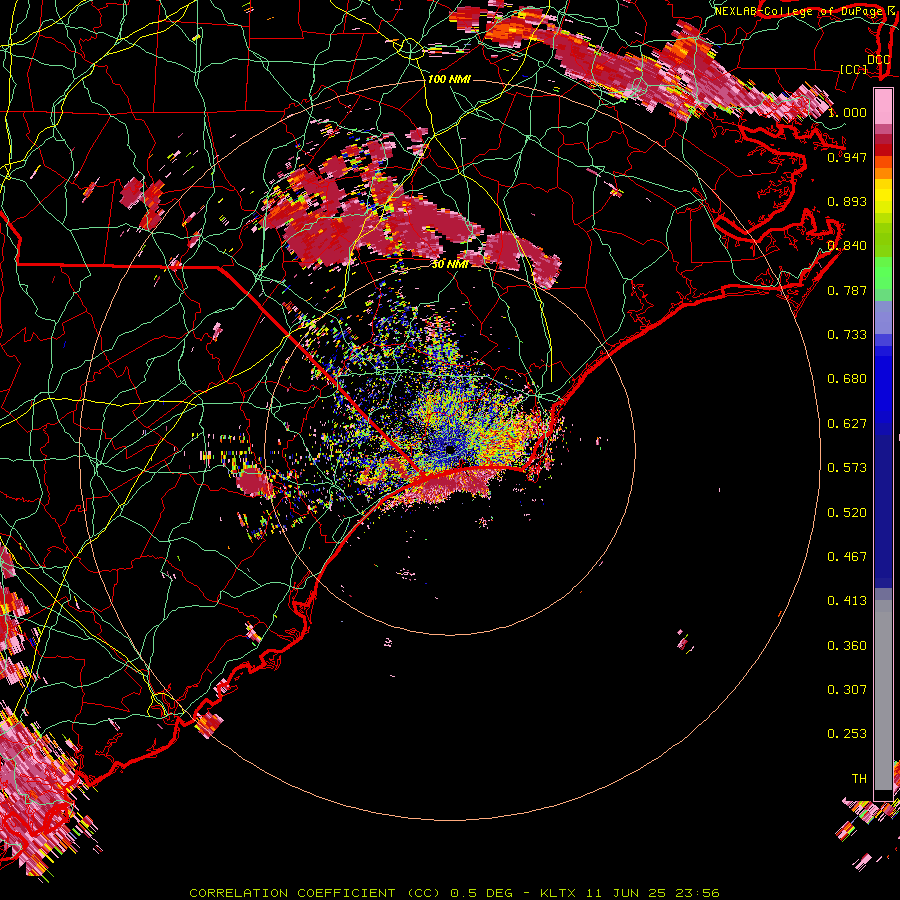Click the 50 NMI range ring label
This screenshot has width=900, height=900.
point(450,264)
